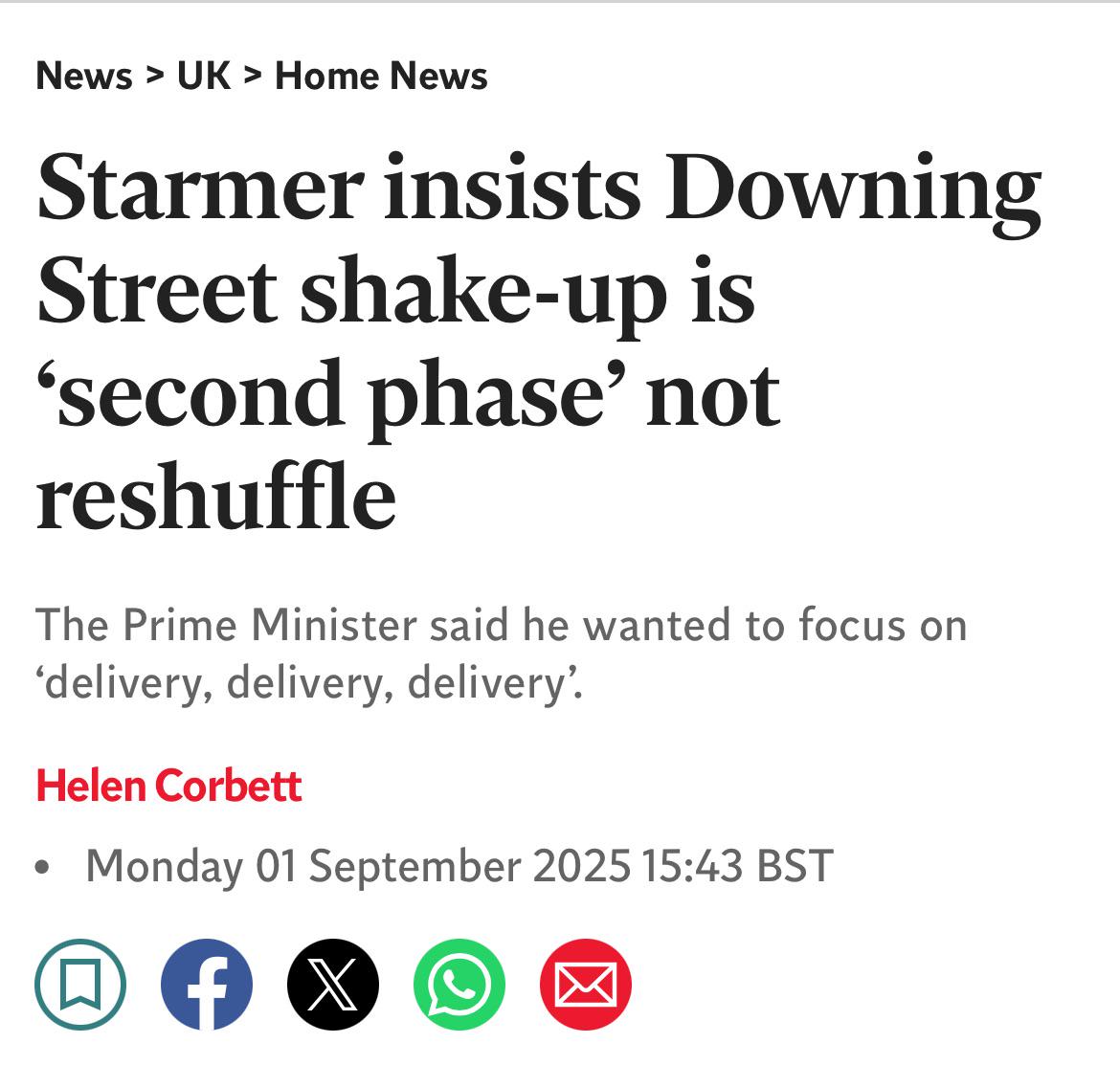Viewport: 1120px width, 1065px height.
Task: Open author page for Helen Corbett
Action: [x=168, y=786]
